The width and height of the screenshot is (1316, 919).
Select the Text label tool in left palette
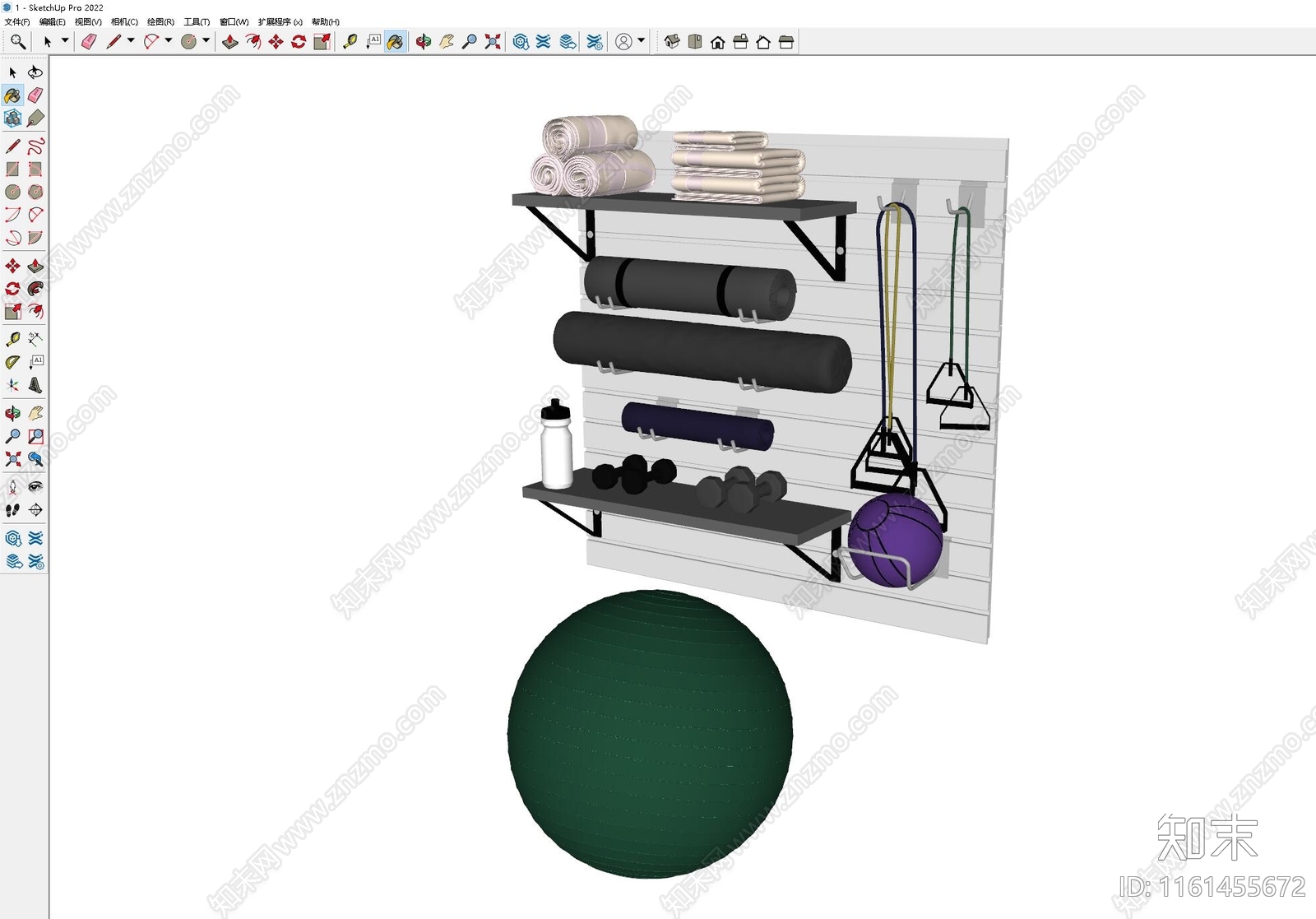click(35, 362)
